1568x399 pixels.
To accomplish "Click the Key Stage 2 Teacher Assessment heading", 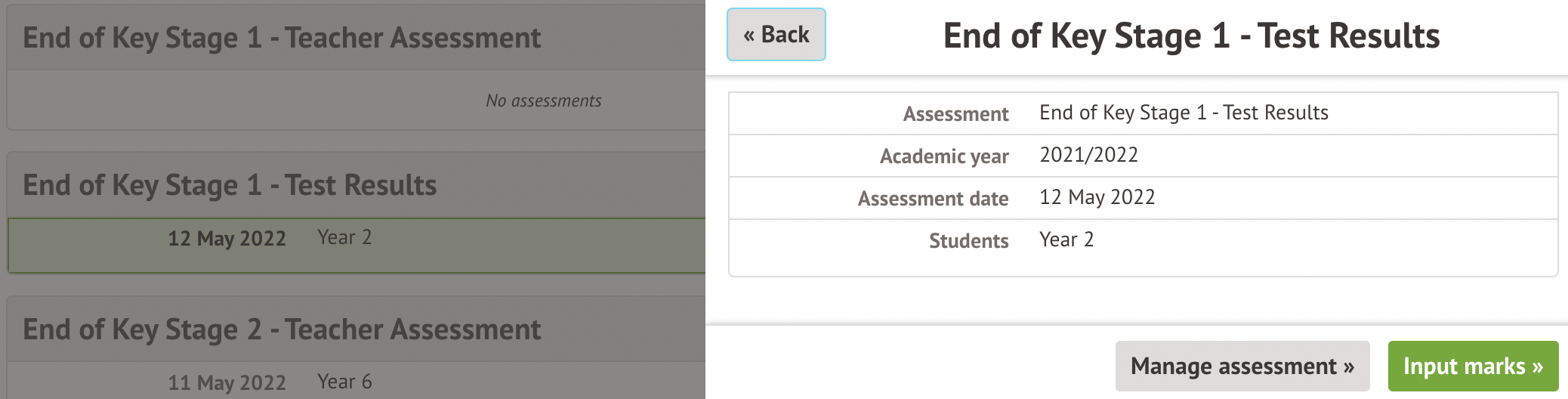I will [x=282, y=329].
